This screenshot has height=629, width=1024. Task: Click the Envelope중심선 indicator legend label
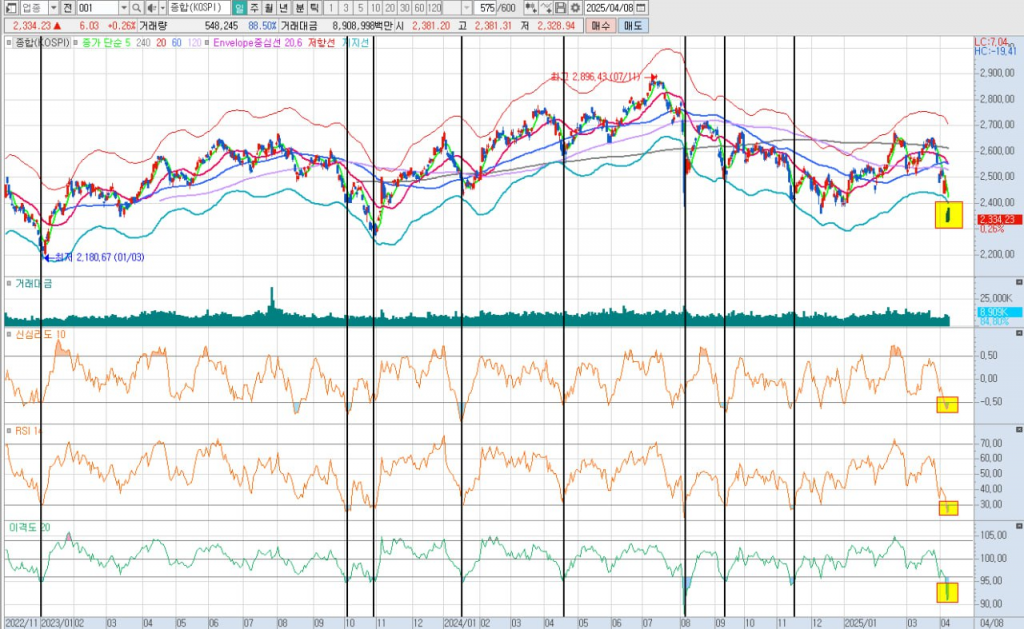252,43
